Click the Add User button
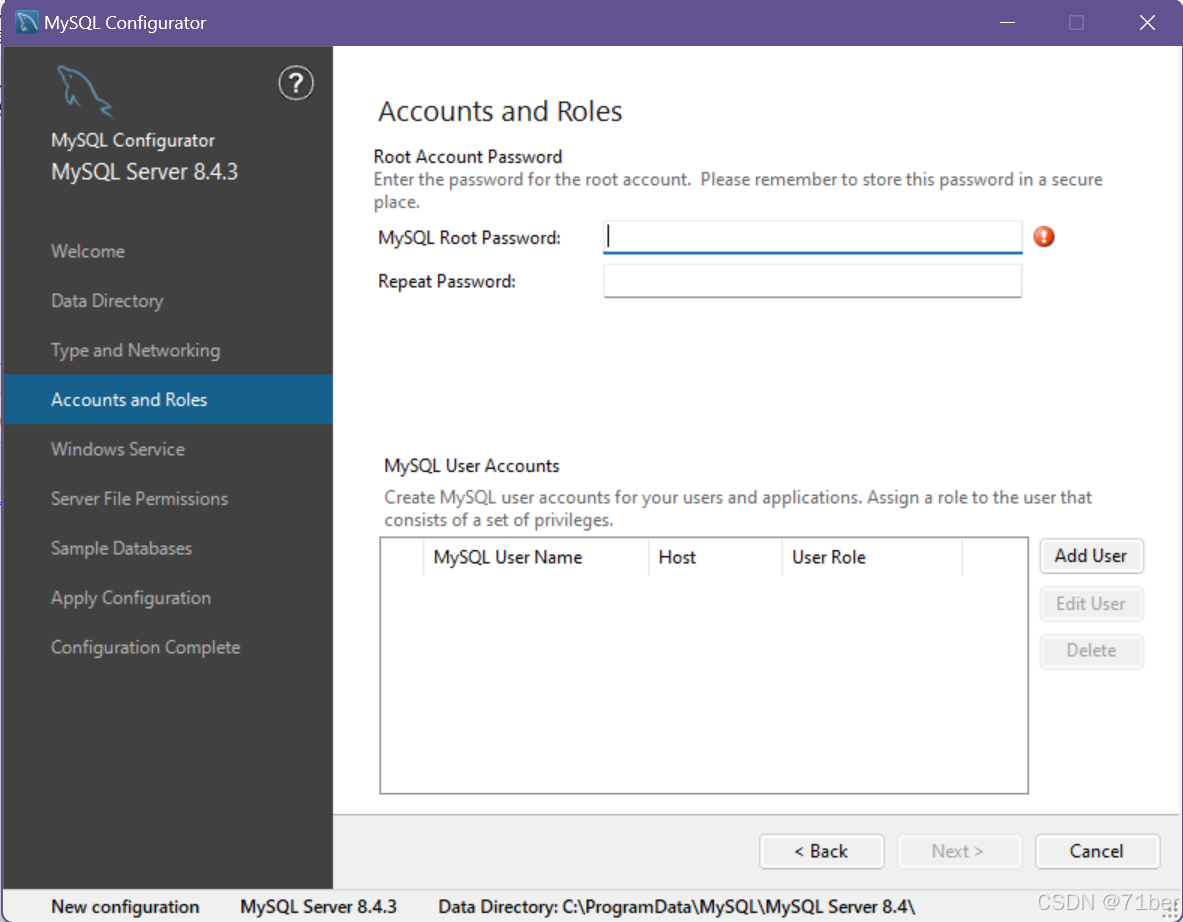The image size is (1183, 922). tap(1091, 556)
